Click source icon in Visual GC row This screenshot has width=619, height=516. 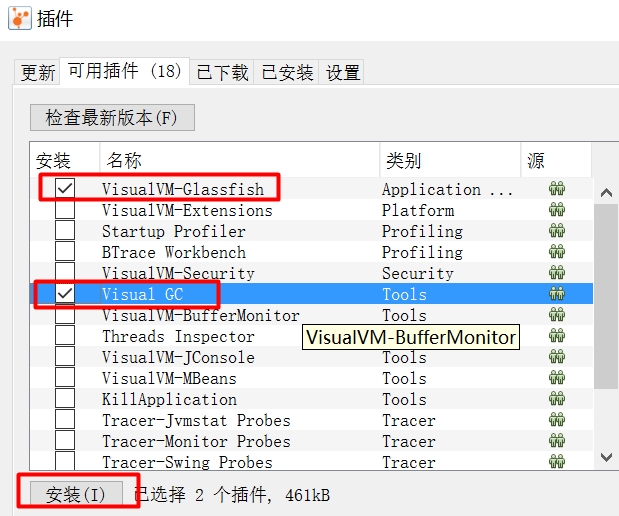tap(557, 294)
